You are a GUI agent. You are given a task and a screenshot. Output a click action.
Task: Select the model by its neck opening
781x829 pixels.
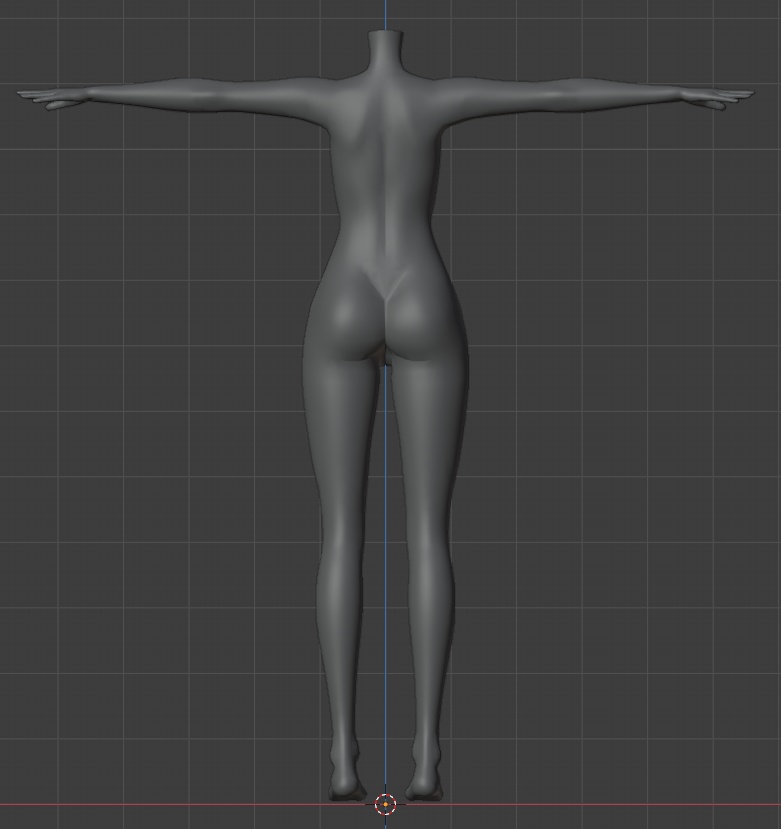[x=385, y=34]
